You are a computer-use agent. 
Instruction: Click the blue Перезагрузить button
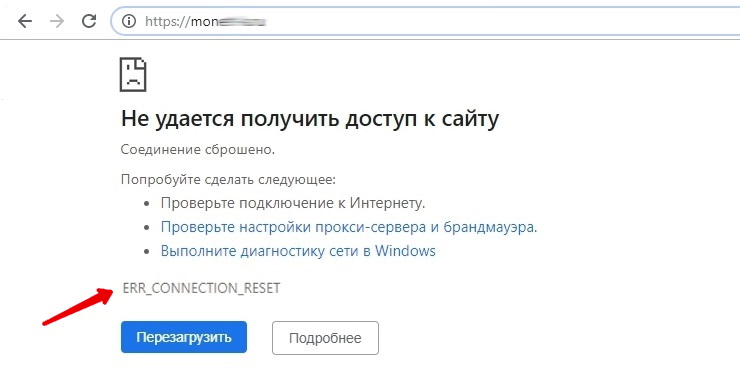184,337
